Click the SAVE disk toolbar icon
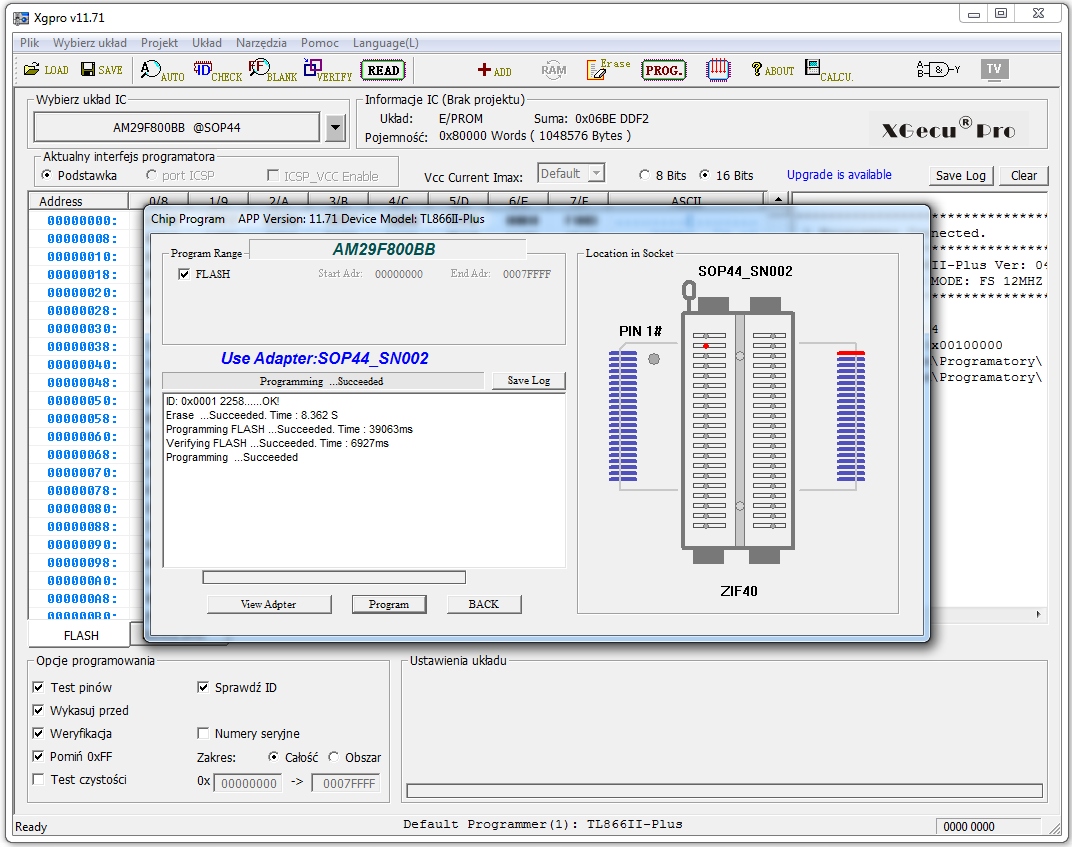Screen dimensions: 1072x847 coord(101,70)
